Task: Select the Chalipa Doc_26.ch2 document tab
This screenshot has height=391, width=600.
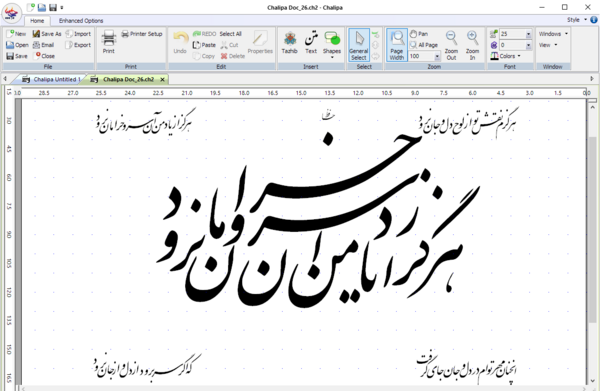Action: [x=127, y=79]
